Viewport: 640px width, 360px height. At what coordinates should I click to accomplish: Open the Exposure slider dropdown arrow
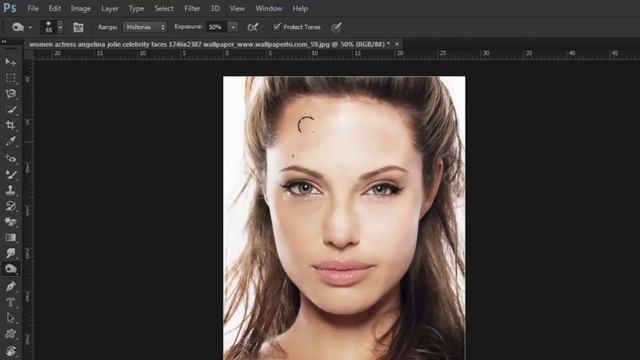(233, 27)
